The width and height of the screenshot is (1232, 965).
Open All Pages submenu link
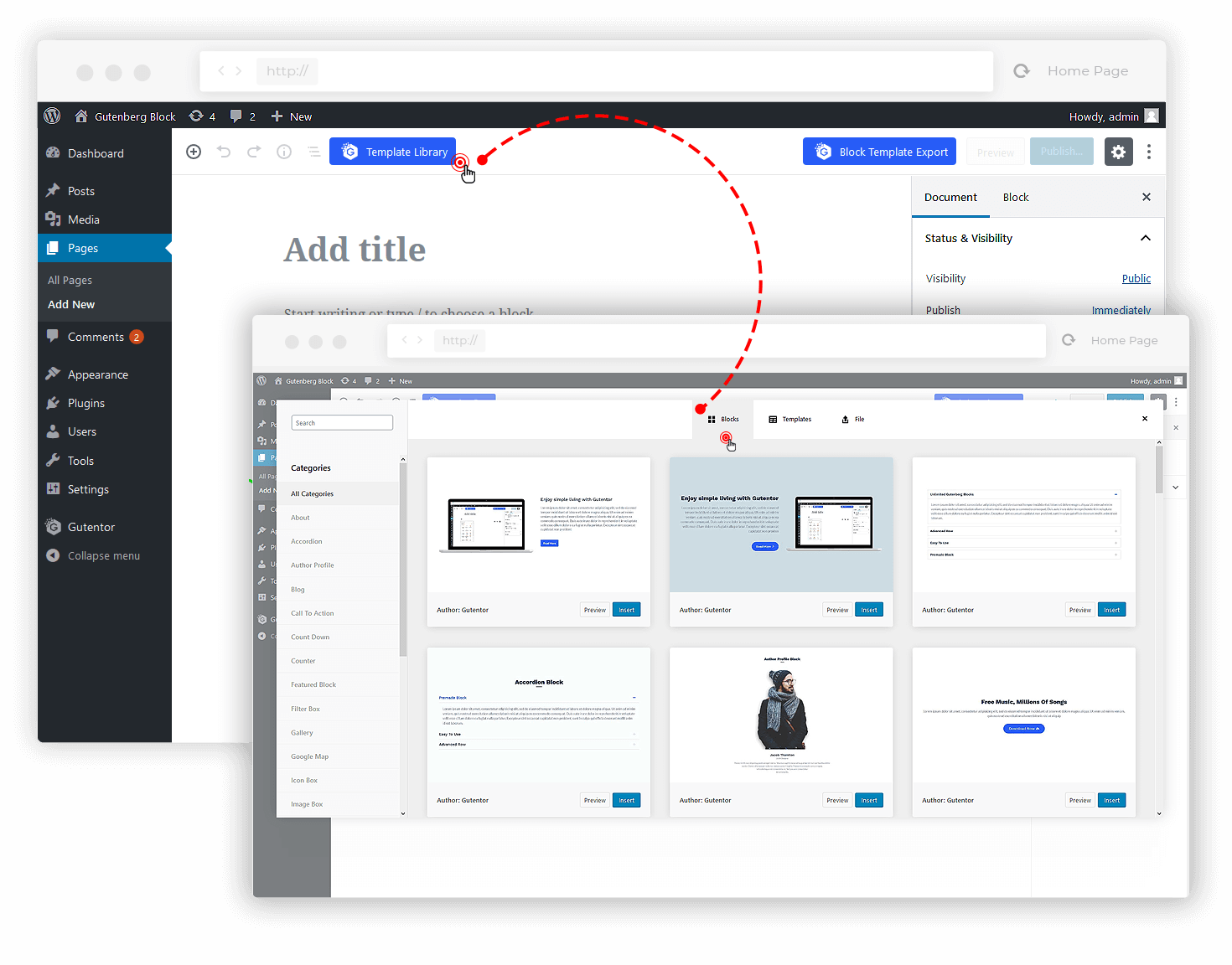70,280
